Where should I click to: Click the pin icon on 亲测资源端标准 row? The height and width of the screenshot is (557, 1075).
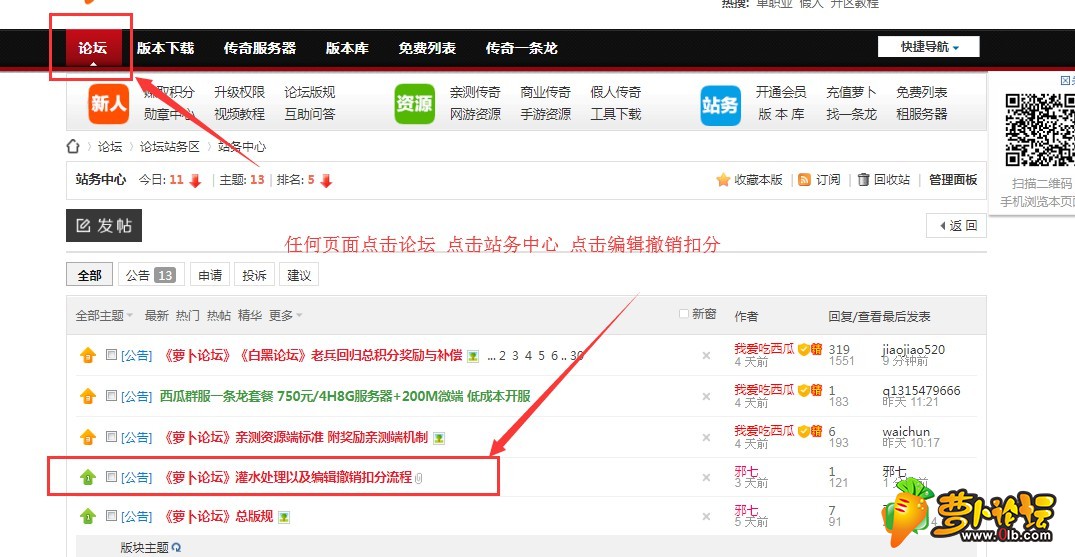tap(88, 437)
